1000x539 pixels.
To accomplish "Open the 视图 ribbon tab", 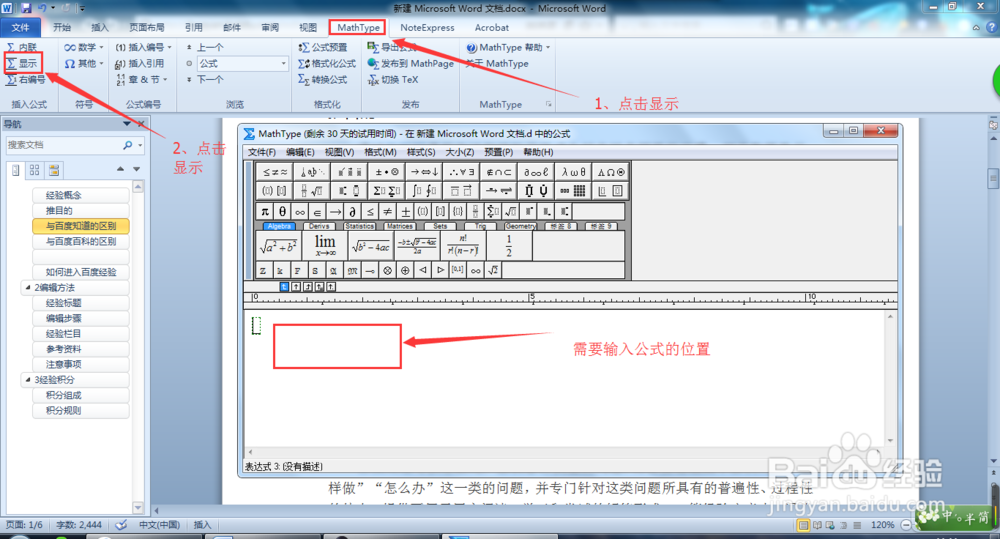I will [x=308, y=27].
